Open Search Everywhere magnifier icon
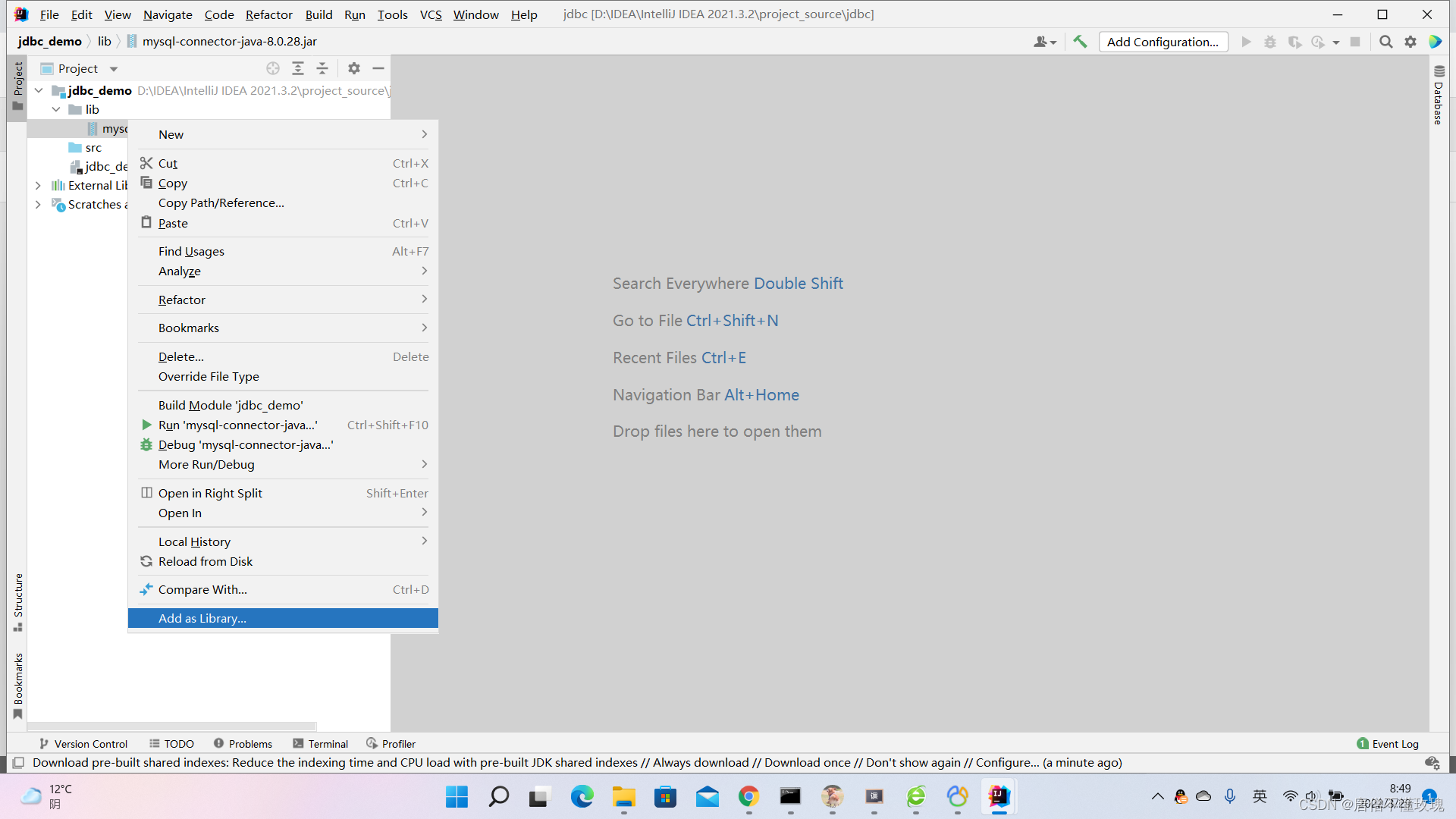 click(1385, 42)
